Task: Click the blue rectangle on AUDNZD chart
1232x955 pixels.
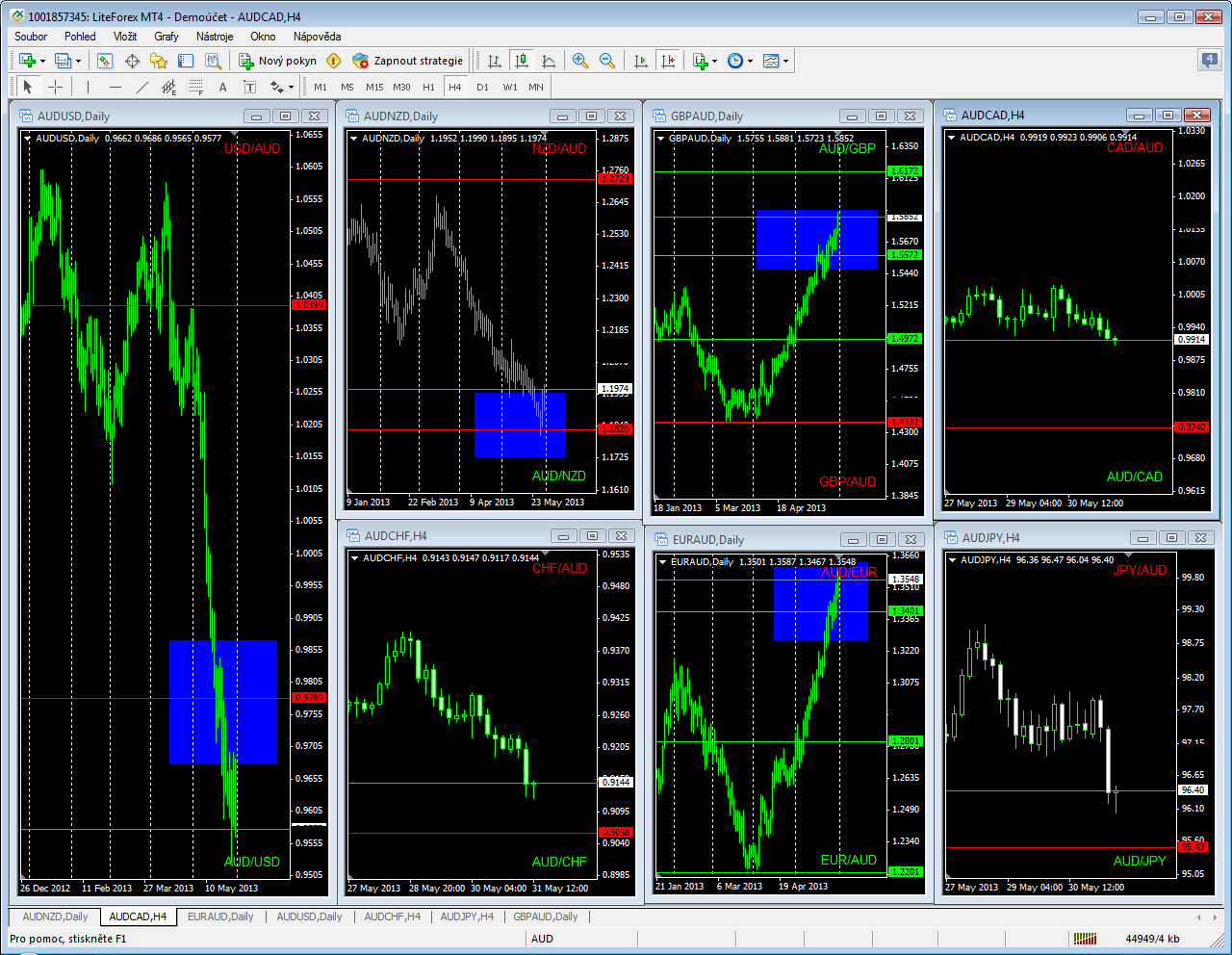Action: (520, 425)
